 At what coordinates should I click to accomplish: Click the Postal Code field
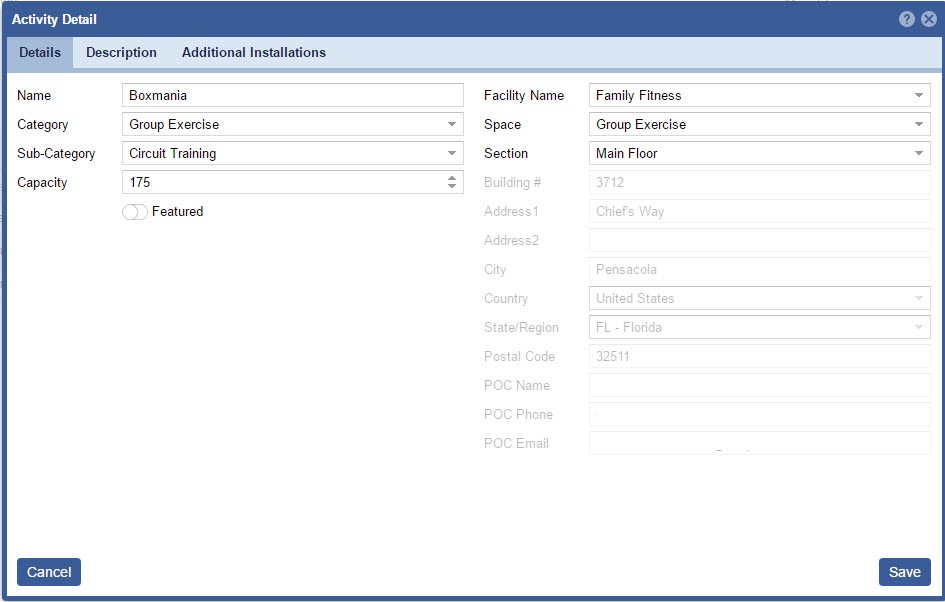(759, 357)
